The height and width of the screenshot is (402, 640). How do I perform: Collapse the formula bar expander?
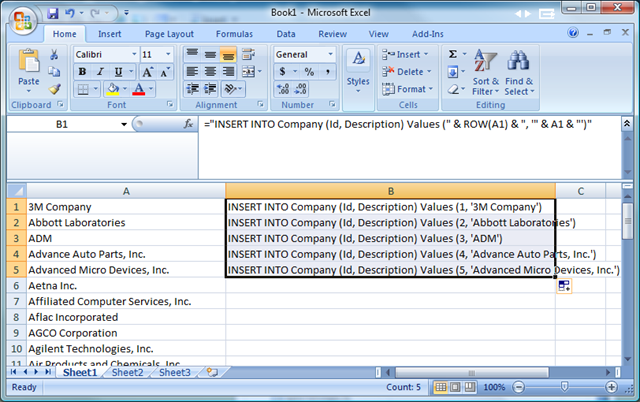tap(627, 123)
